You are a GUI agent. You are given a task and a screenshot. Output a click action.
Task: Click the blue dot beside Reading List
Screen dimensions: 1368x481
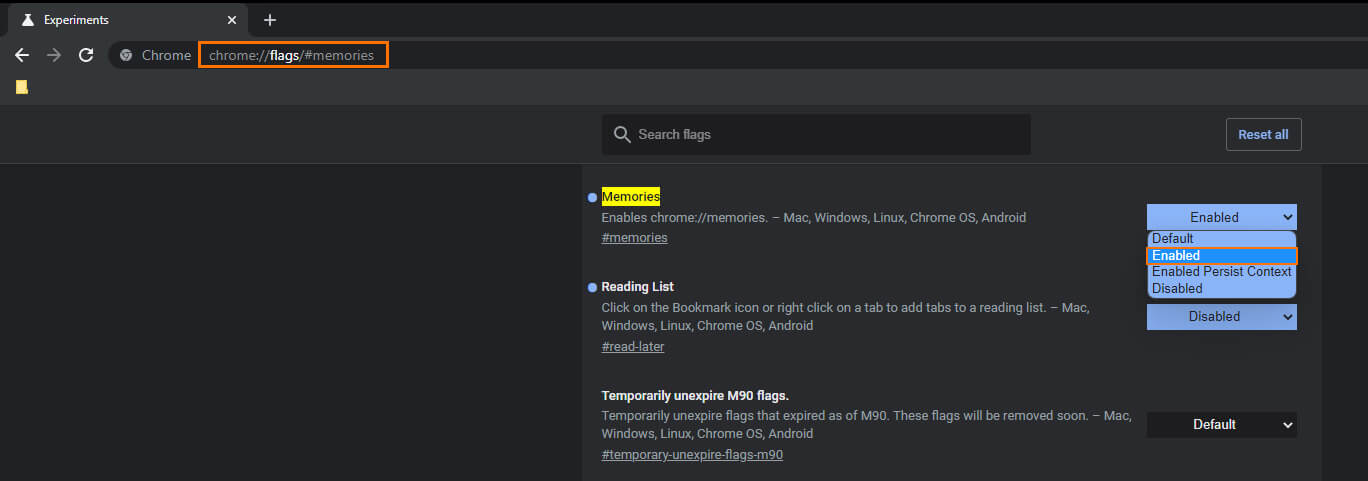[x=592, y=287]
